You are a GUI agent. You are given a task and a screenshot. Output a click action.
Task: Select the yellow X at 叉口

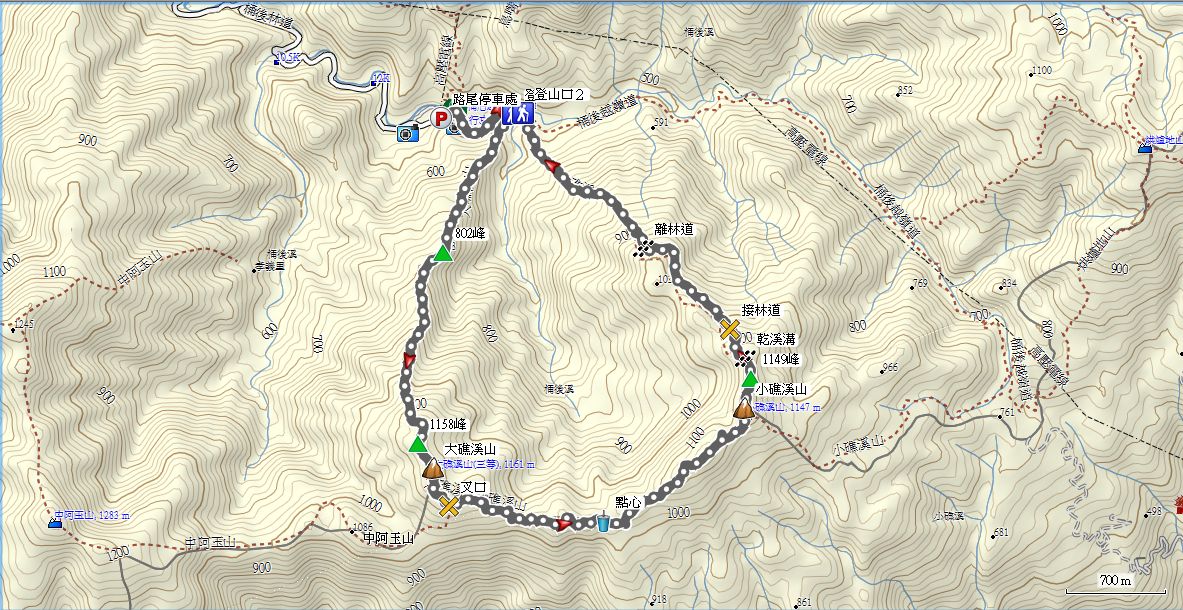click(x=449, y=506)
